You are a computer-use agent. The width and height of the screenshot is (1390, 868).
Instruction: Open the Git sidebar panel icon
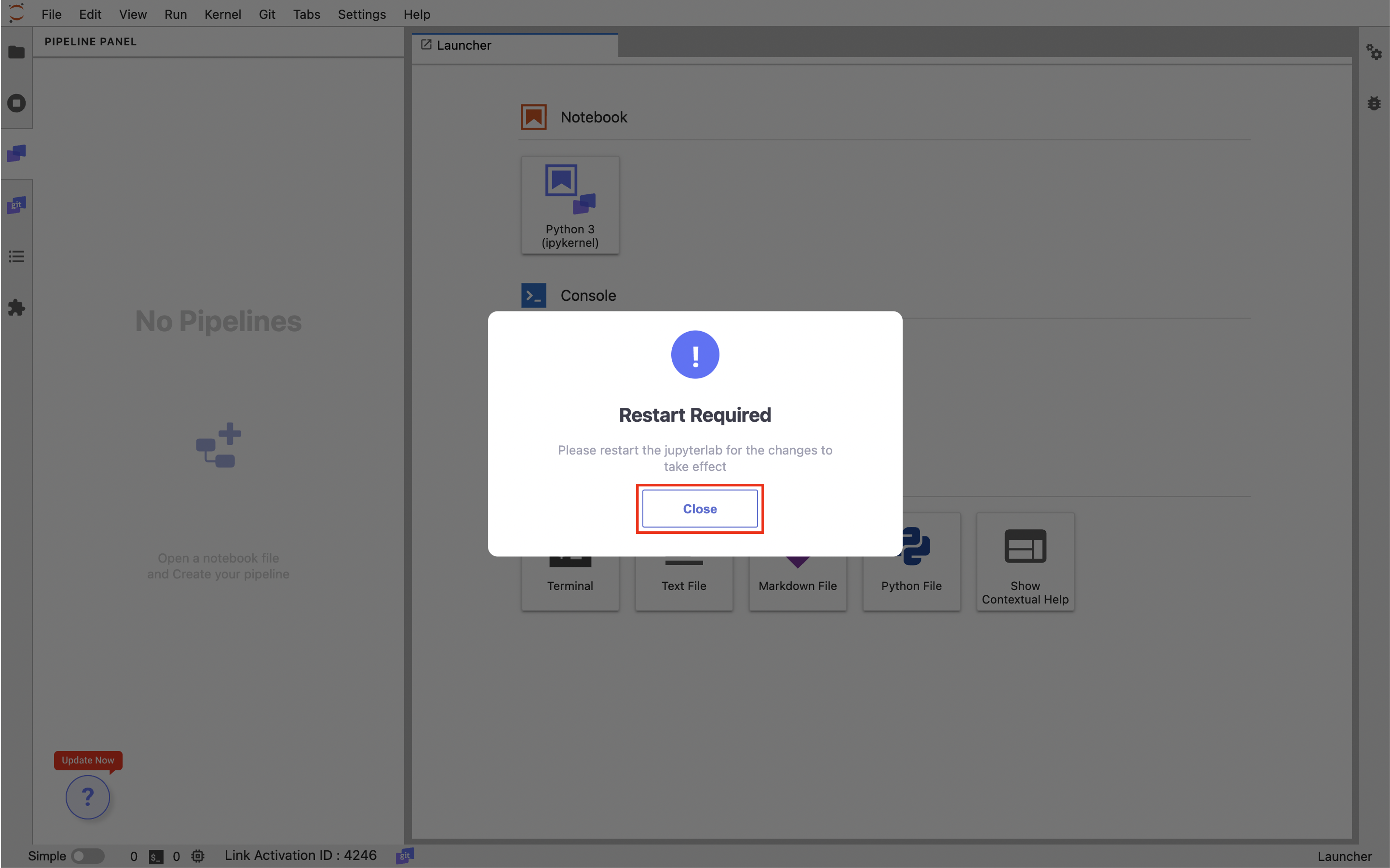(x=16, y=205)
